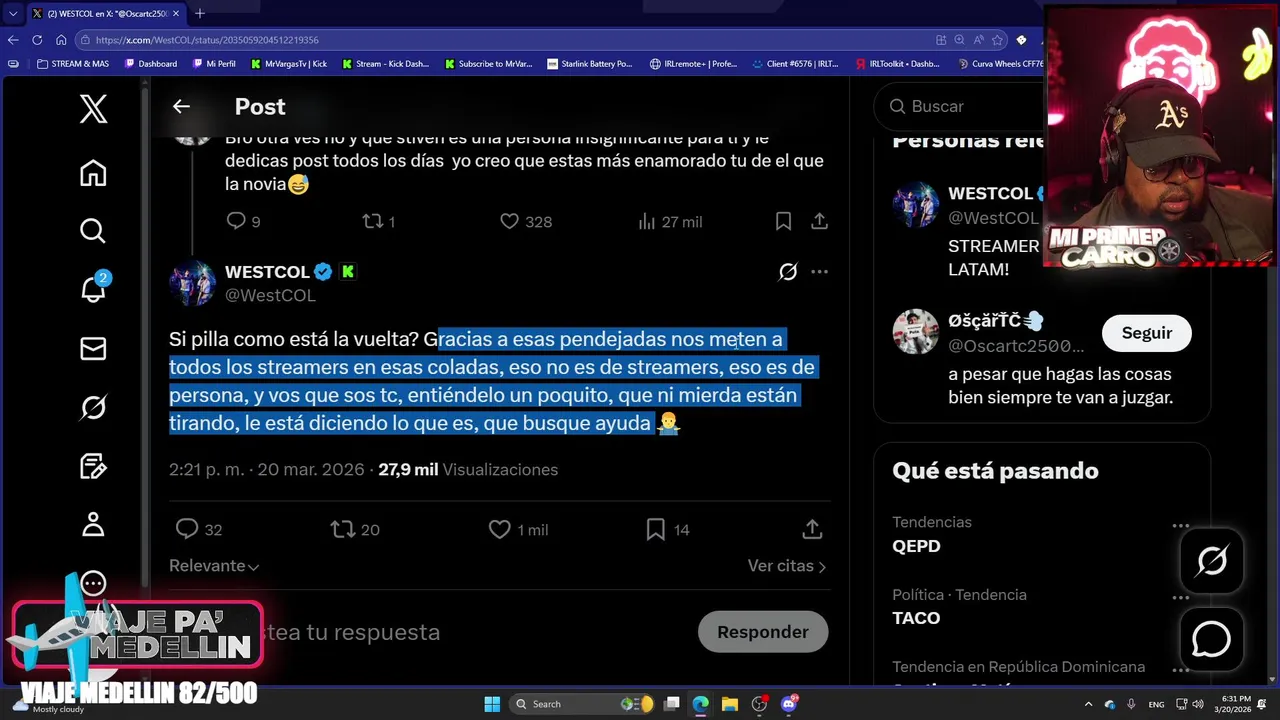Reply to WESTCOL post with 32 replies

(x=198, y=529)
